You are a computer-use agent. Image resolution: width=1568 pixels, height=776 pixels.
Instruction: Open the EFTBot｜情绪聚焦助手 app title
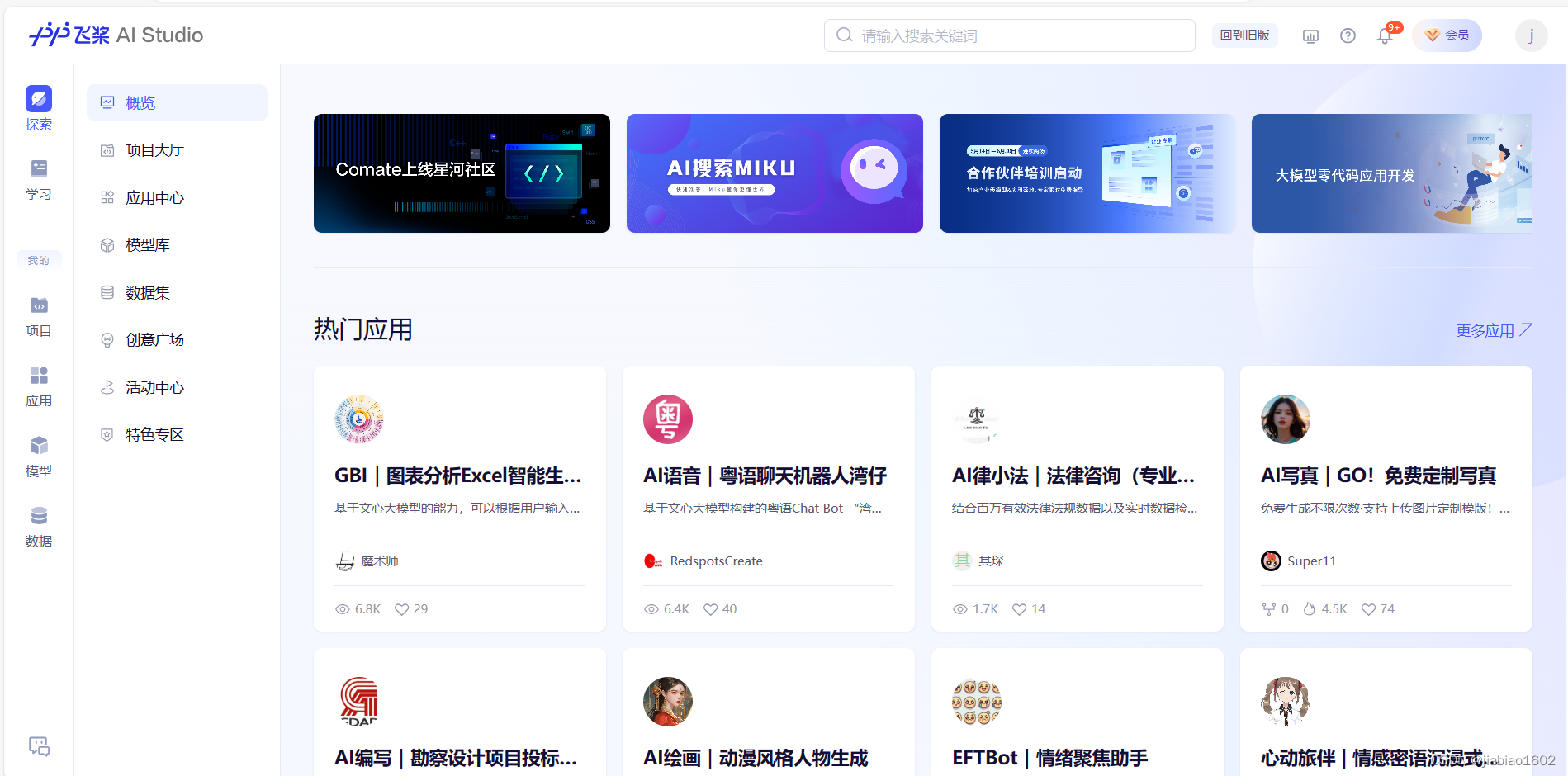pyautogui.click(x=1049, y=759)
